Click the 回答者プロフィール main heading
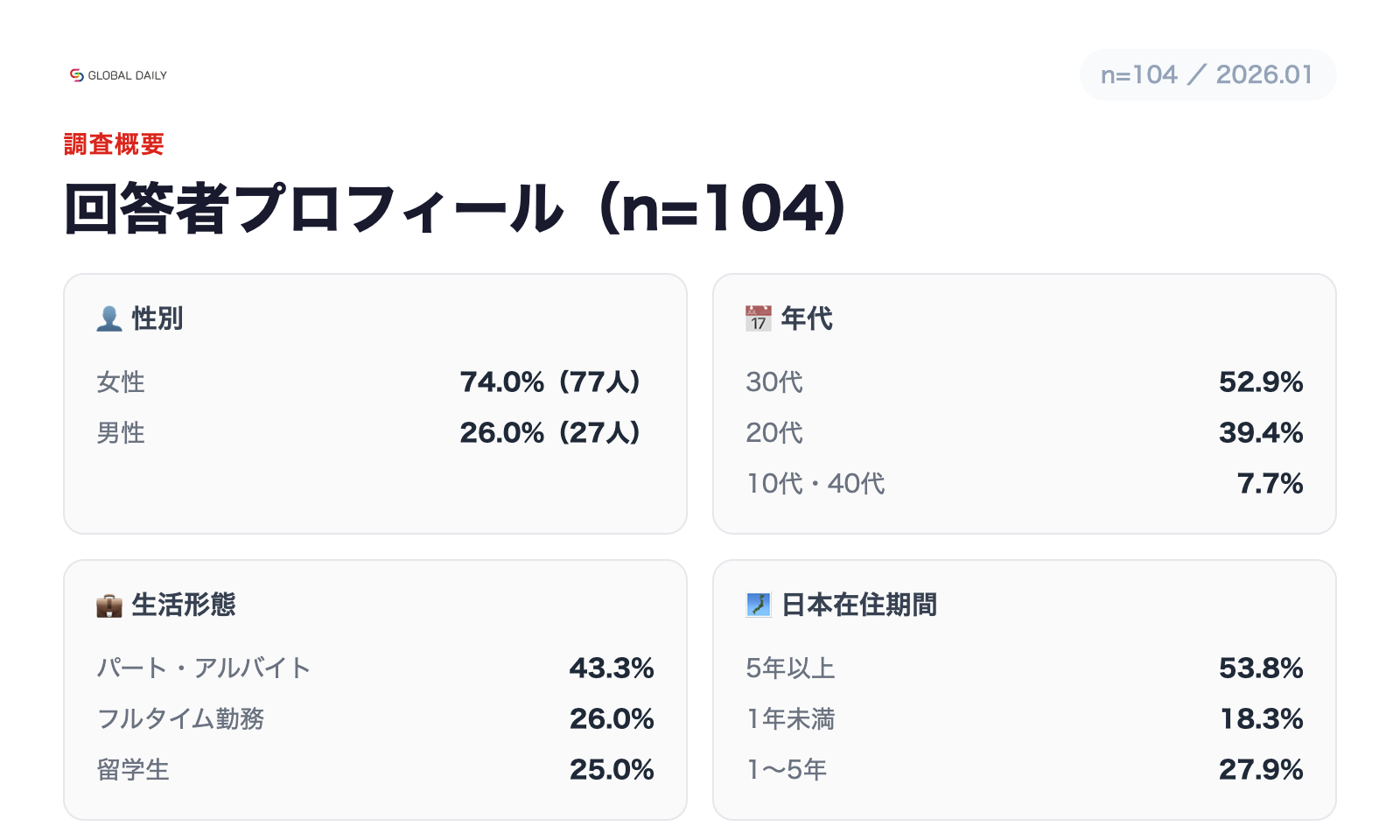The height and width of the screenshot is (840, 1400). [455, 208]
